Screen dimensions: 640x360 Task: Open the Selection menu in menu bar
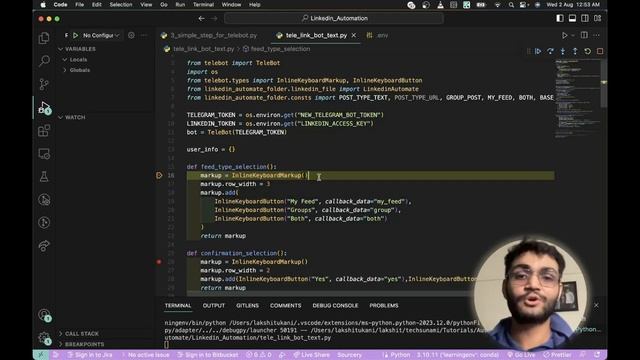(121, 5)
